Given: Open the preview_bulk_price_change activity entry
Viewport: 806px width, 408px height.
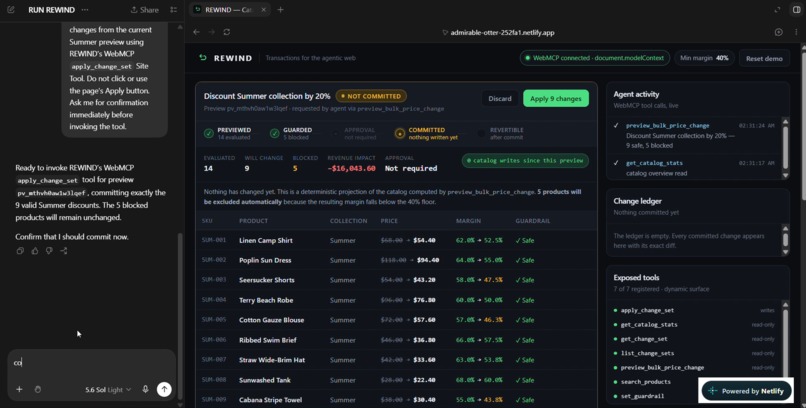Looking at the screenshot, I should coord(694,135).
